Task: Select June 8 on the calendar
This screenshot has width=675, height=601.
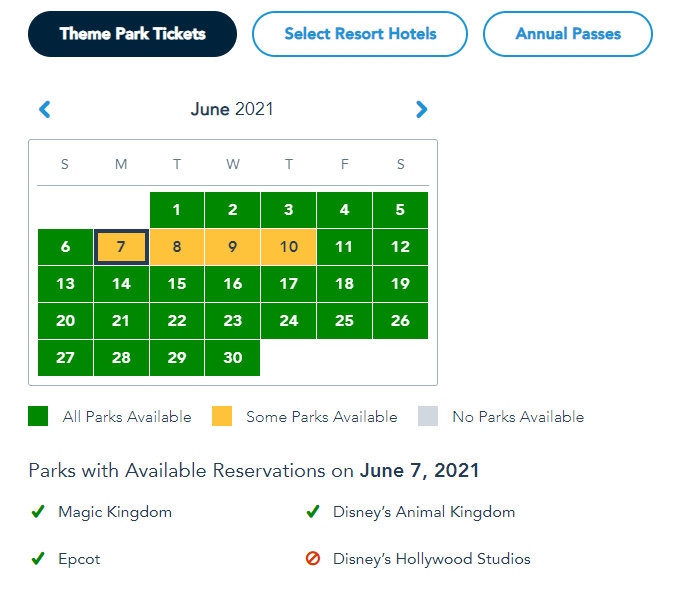Action: [x=177, y=247]
